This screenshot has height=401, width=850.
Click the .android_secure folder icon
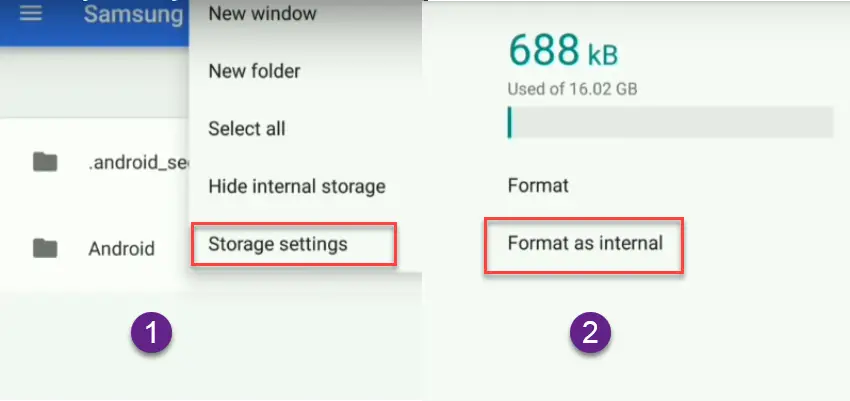tap(45, 162)
